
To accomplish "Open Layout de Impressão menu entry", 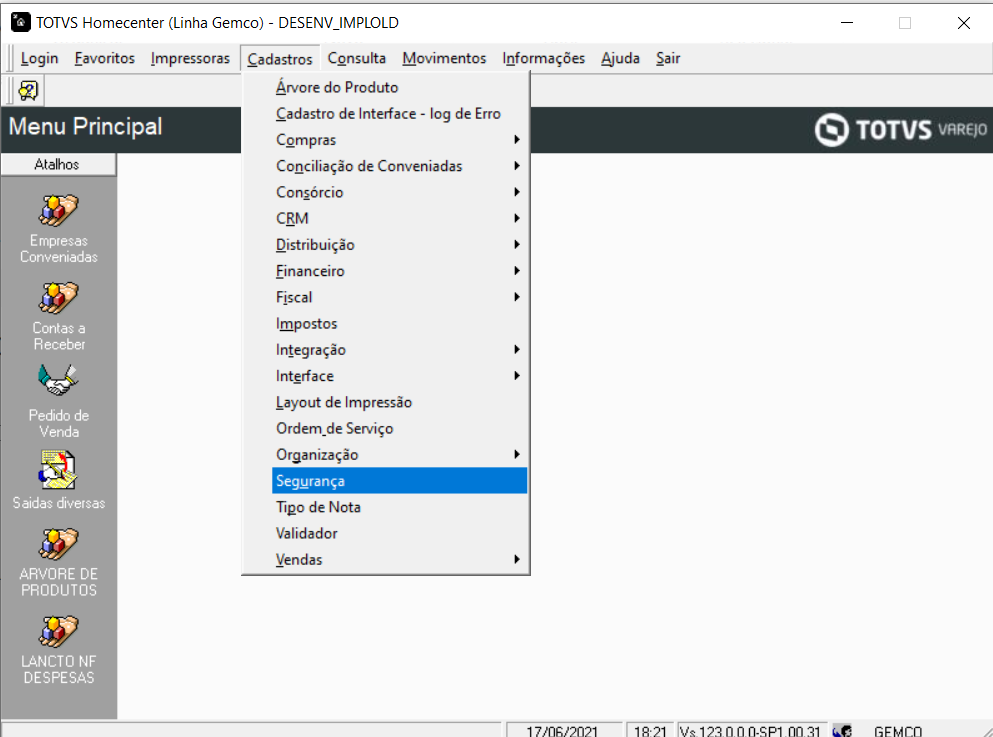I will tap(400, 403).
